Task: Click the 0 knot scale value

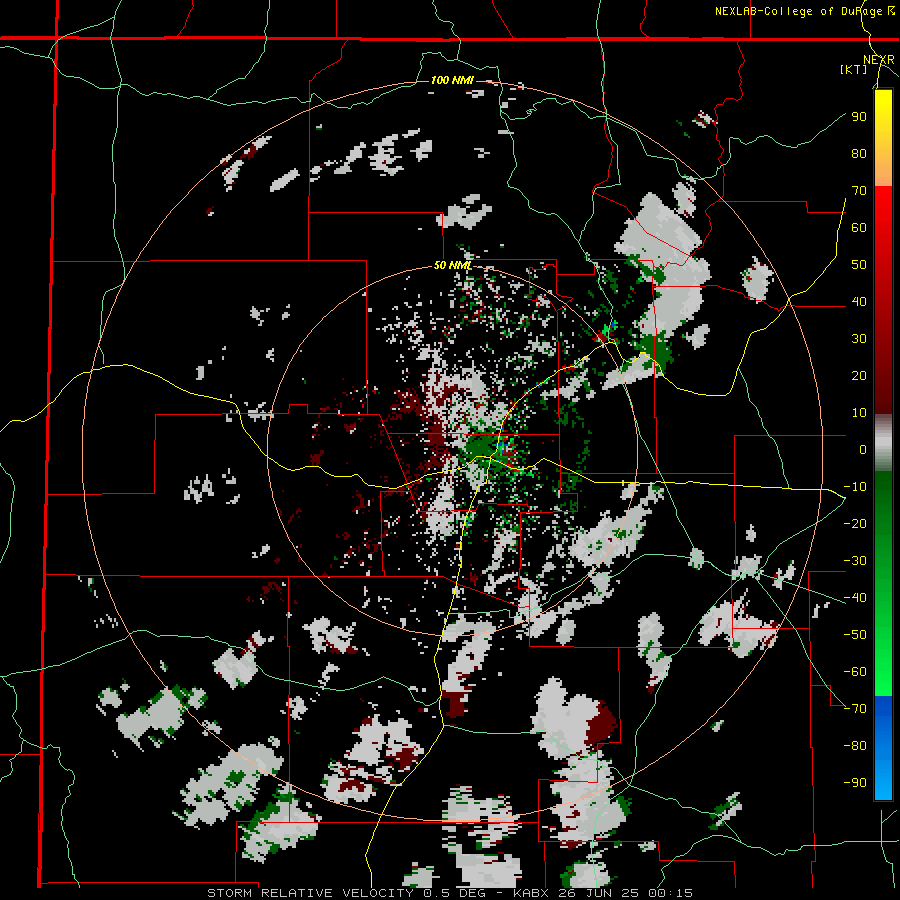Action: click(863, 450)
